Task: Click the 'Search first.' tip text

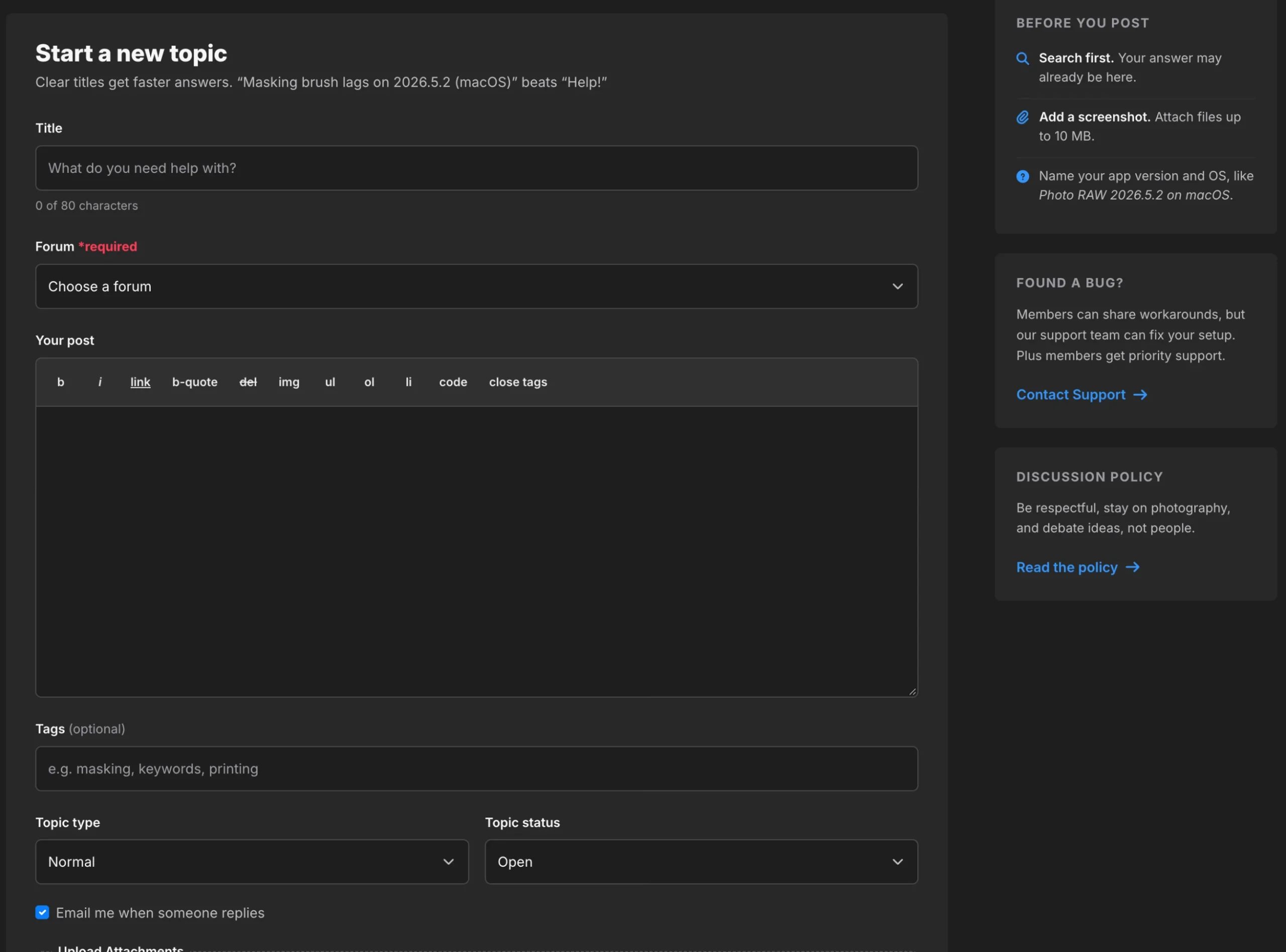Action: pyautogui.click(x=1076, y=58)
